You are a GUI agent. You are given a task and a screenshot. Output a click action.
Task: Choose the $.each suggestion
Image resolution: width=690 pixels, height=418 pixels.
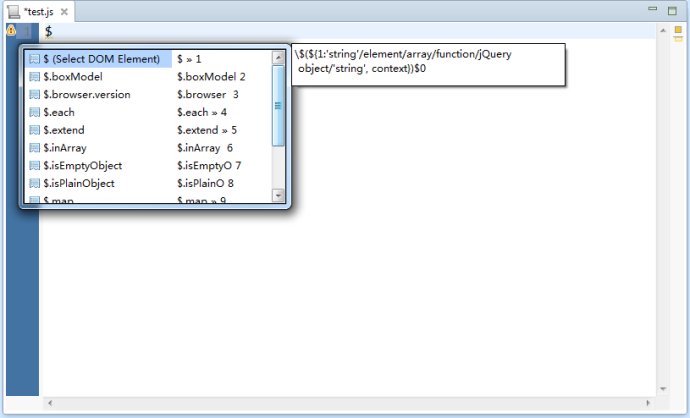pyautogui.click(x=59, y=112)
